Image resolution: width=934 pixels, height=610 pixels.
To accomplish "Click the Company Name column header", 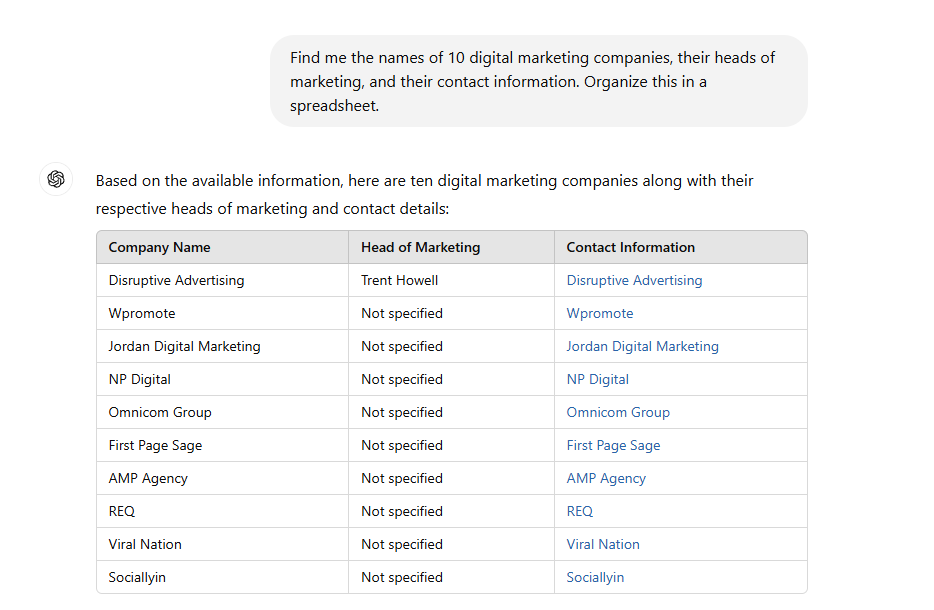I will coord(159,247).
